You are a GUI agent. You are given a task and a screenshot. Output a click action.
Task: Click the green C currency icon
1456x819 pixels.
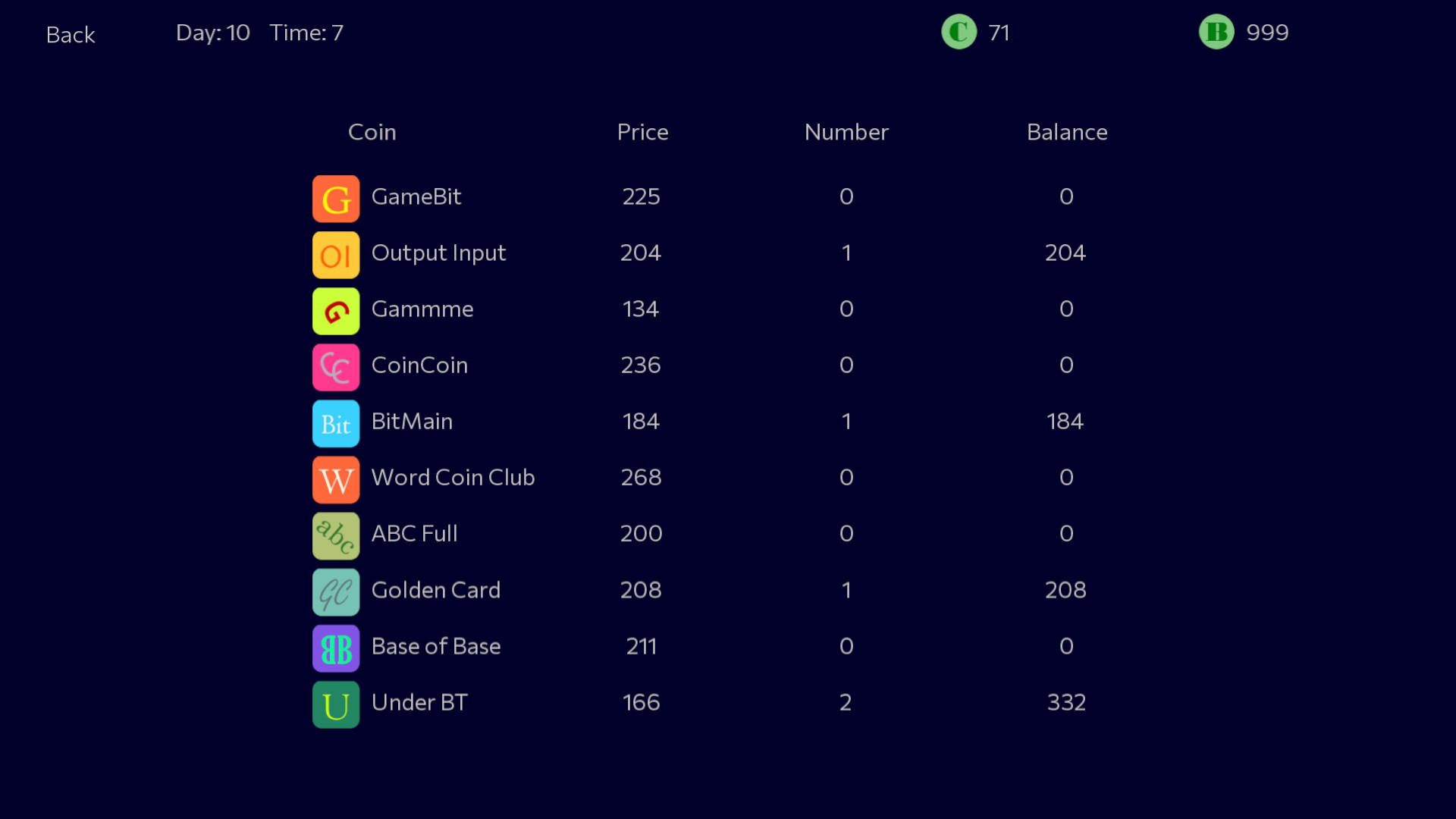pyautogui.click(x=958, y=32)
